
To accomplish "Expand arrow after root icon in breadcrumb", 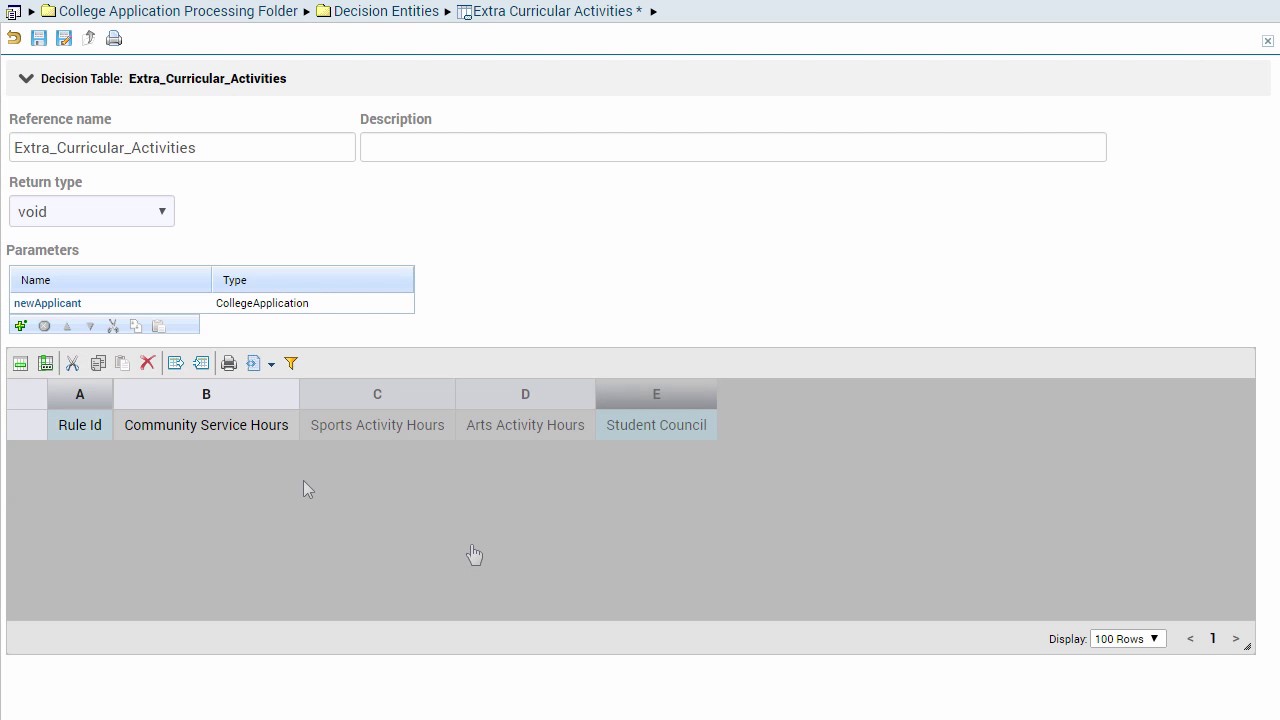I will 32,12.
